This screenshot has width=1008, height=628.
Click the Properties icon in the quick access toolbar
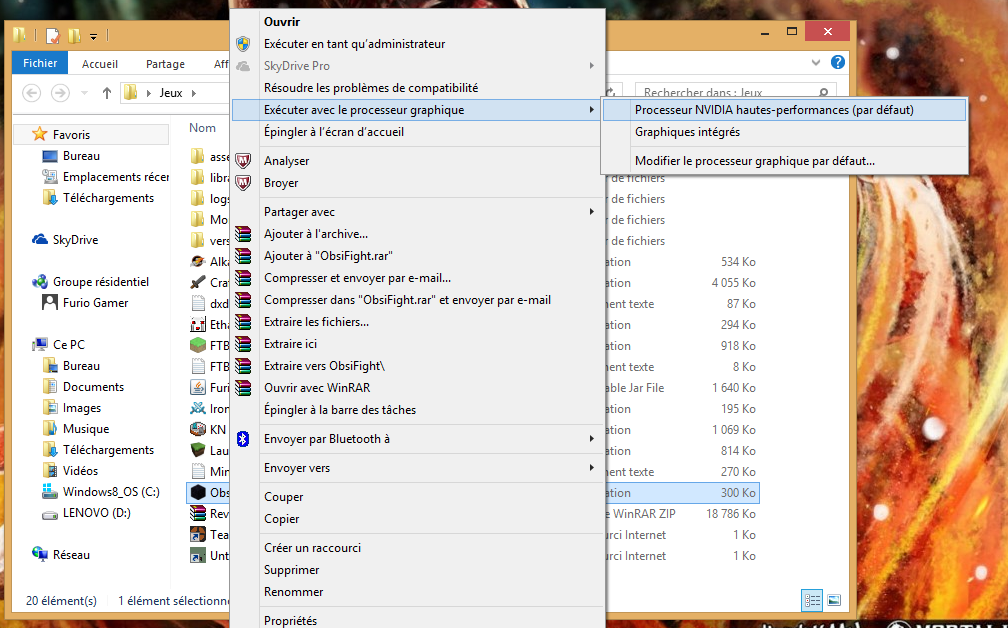tap(53, 35)
